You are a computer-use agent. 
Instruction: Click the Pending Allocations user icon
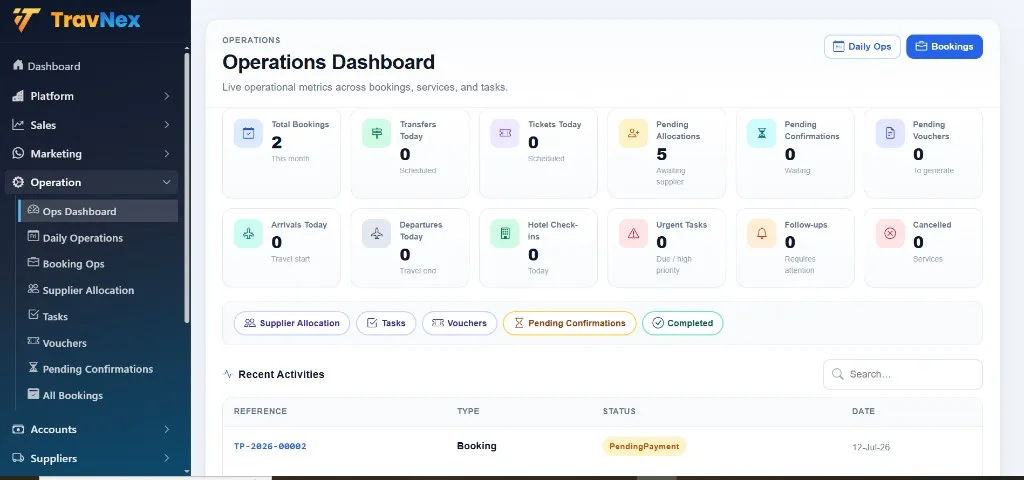[x=633, y=133]
